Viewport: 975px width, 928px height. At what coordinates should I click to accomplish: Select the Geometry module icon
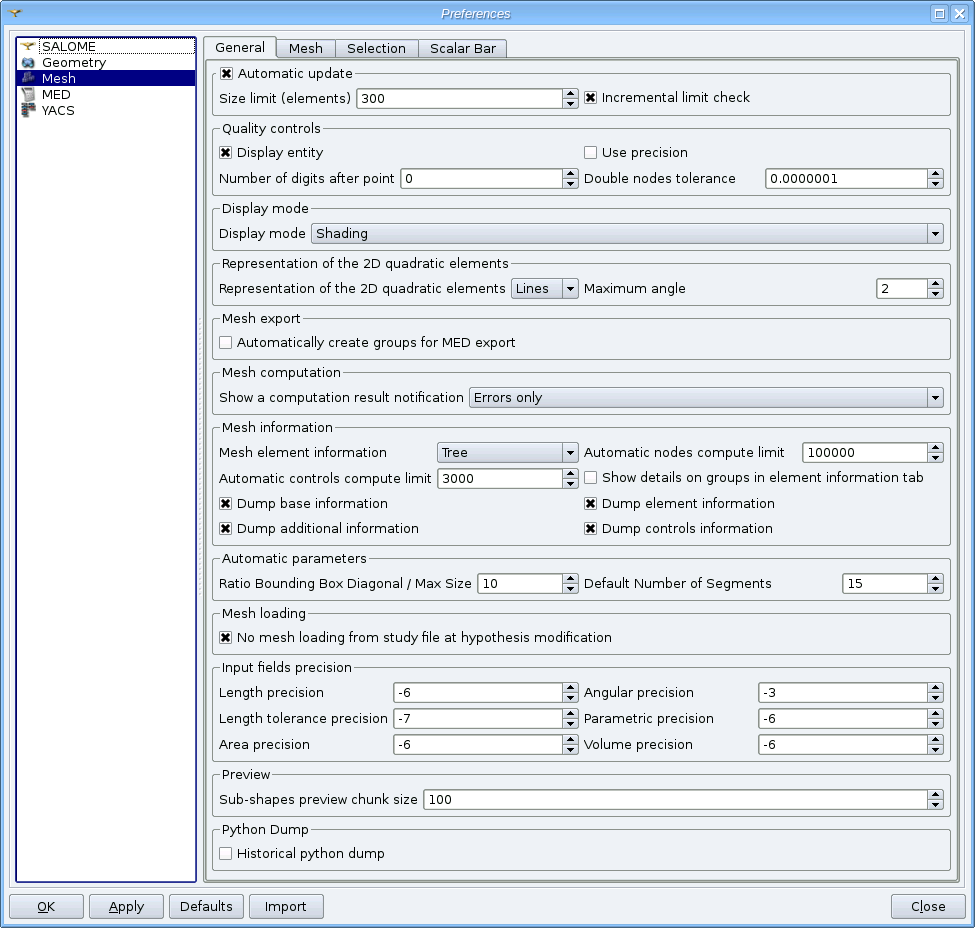(x=27, y=62)
